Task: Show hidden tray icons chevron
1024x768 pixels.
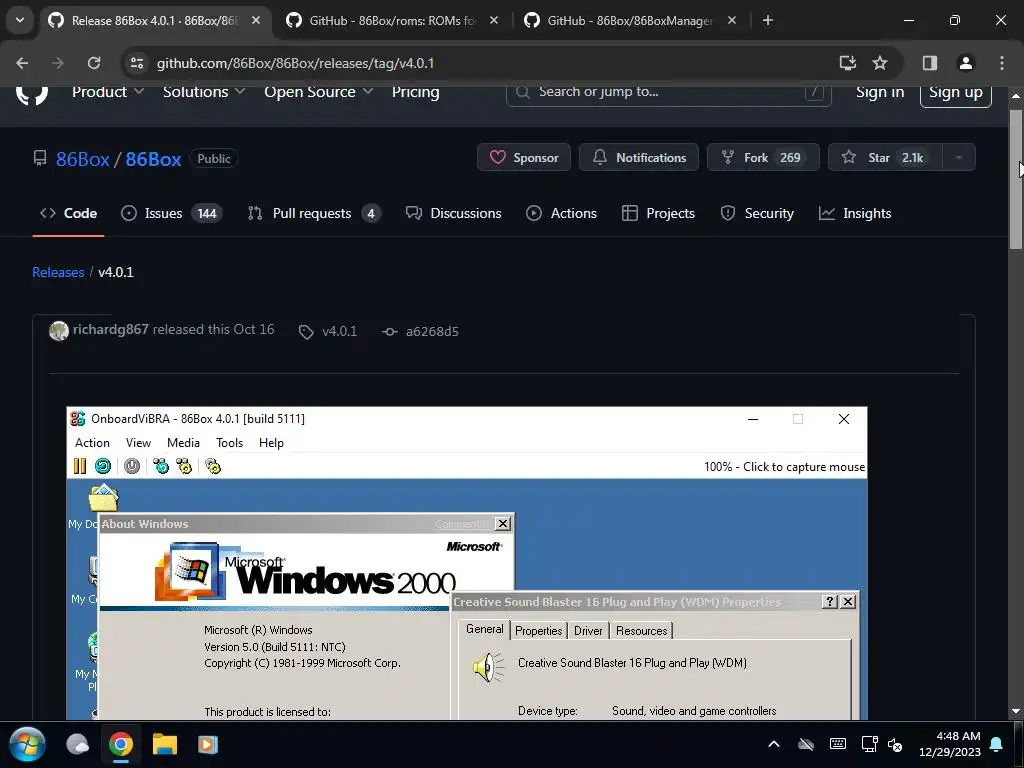Action: click(774, 744)
